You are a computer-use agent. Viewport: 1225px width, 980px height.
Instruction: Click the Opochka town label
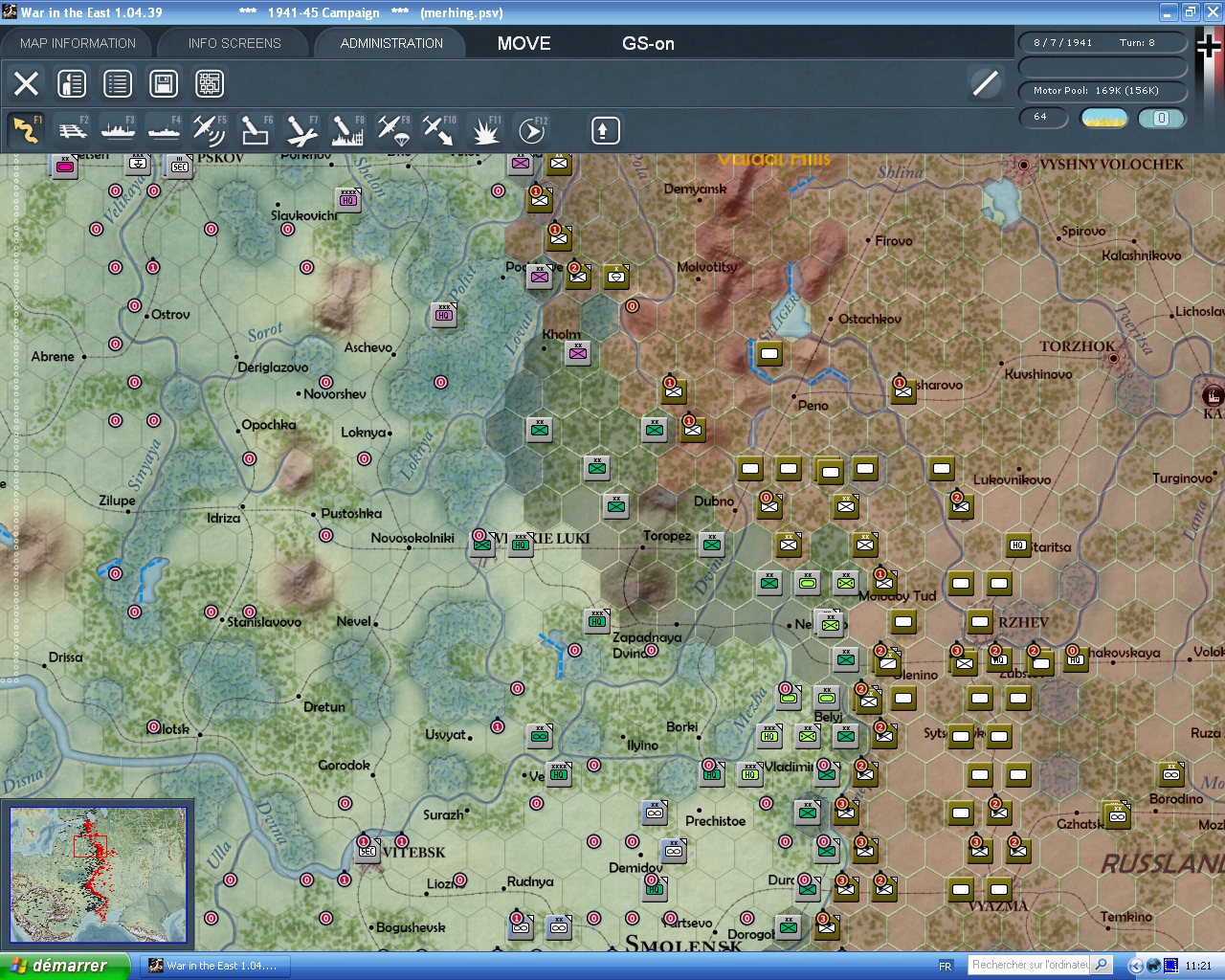269,425
